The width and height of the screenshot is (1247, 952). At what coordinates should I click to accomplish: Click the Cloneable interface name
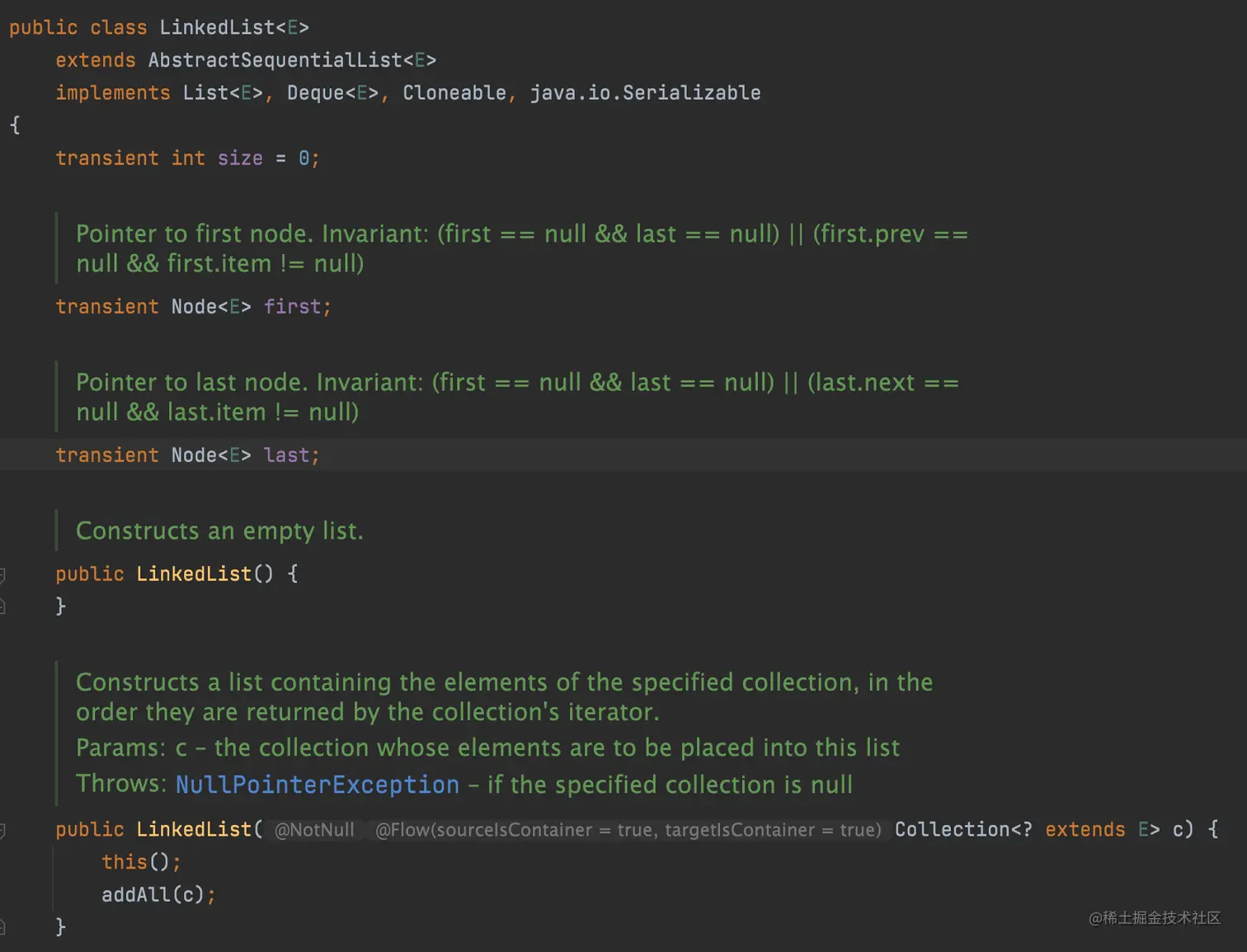[454, 93]
